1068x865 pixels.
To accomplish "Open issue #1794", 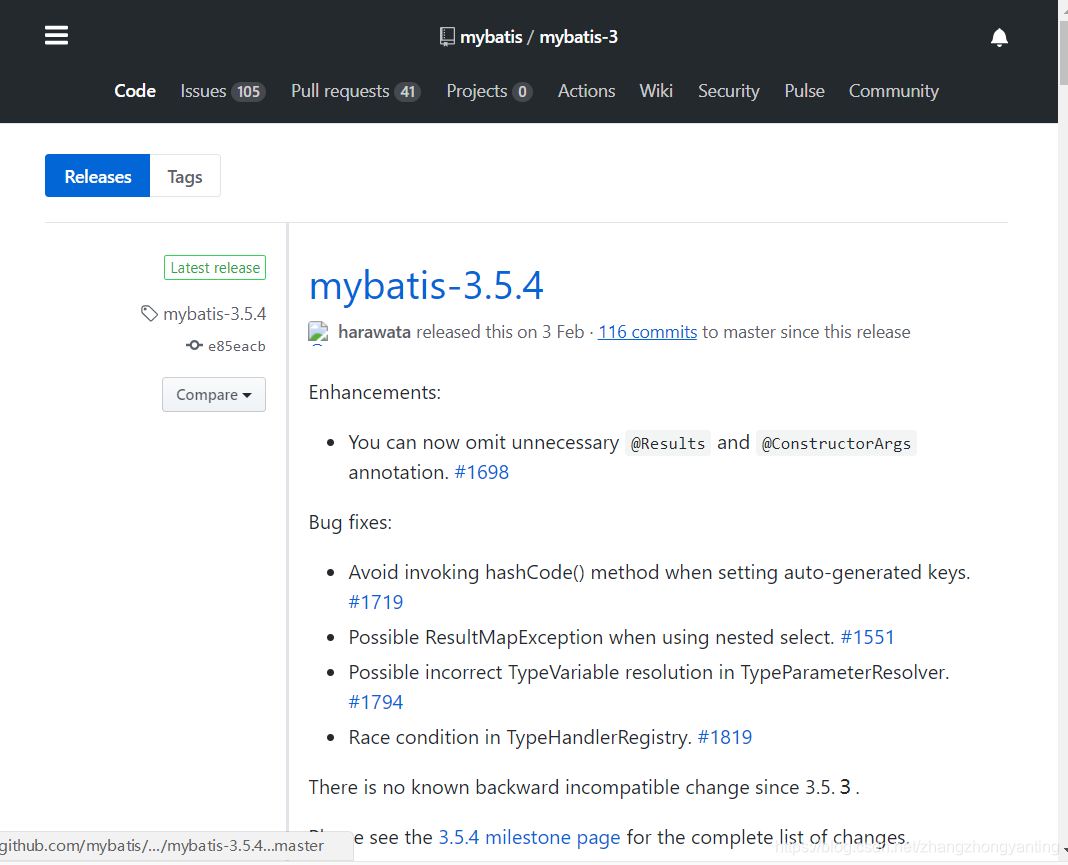I will click(376, 702).
